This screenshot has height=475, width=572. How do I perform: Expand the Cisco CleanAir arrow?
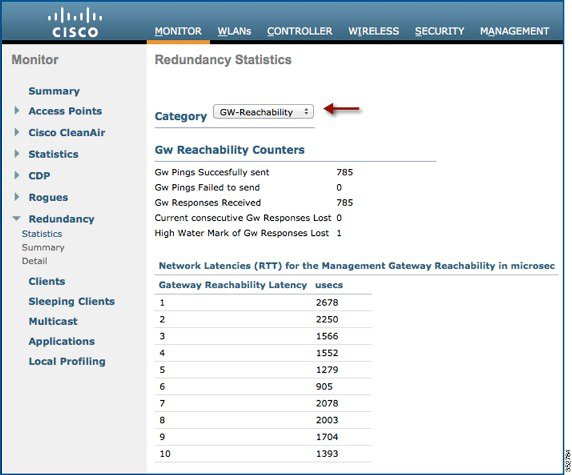click(17, 132)
